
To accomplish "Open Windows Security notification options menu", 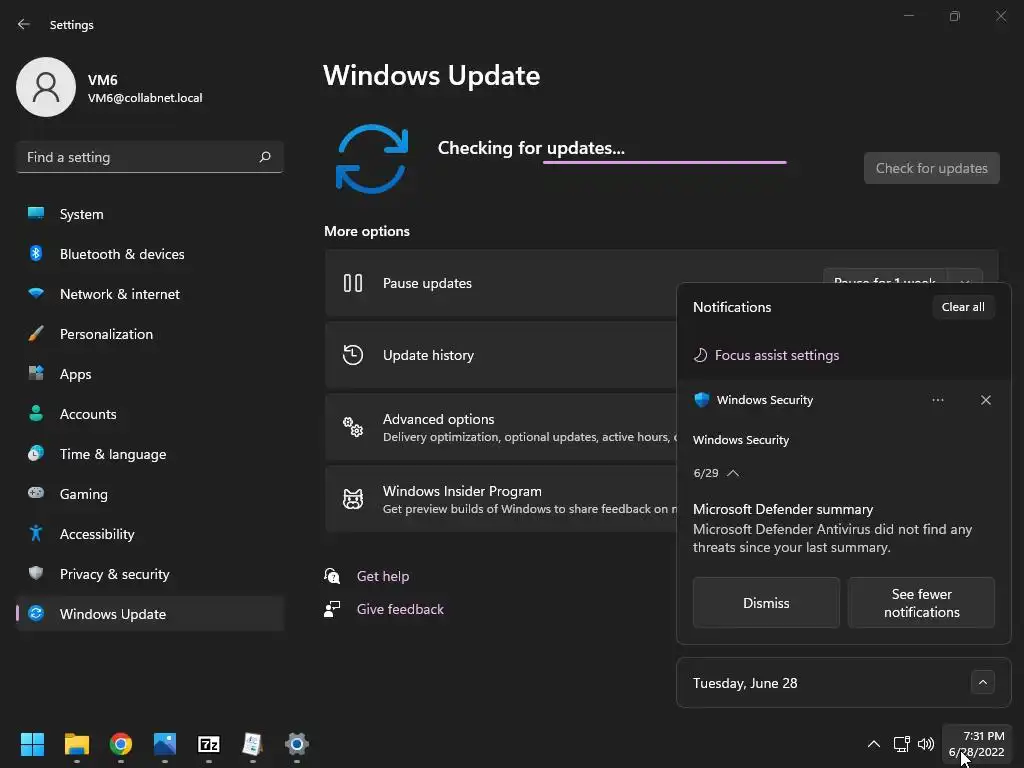I will (938, 400).
